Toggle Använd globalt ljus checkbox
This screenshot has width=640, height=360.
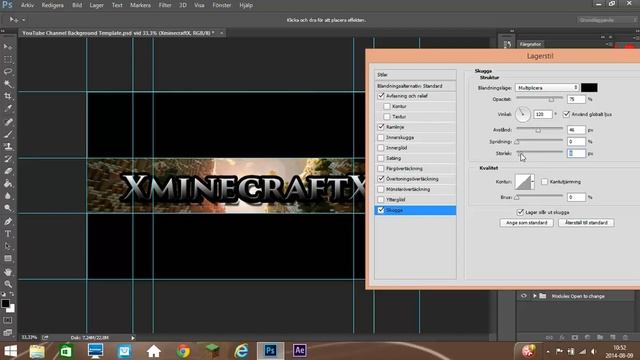click(x=566, y=114)
